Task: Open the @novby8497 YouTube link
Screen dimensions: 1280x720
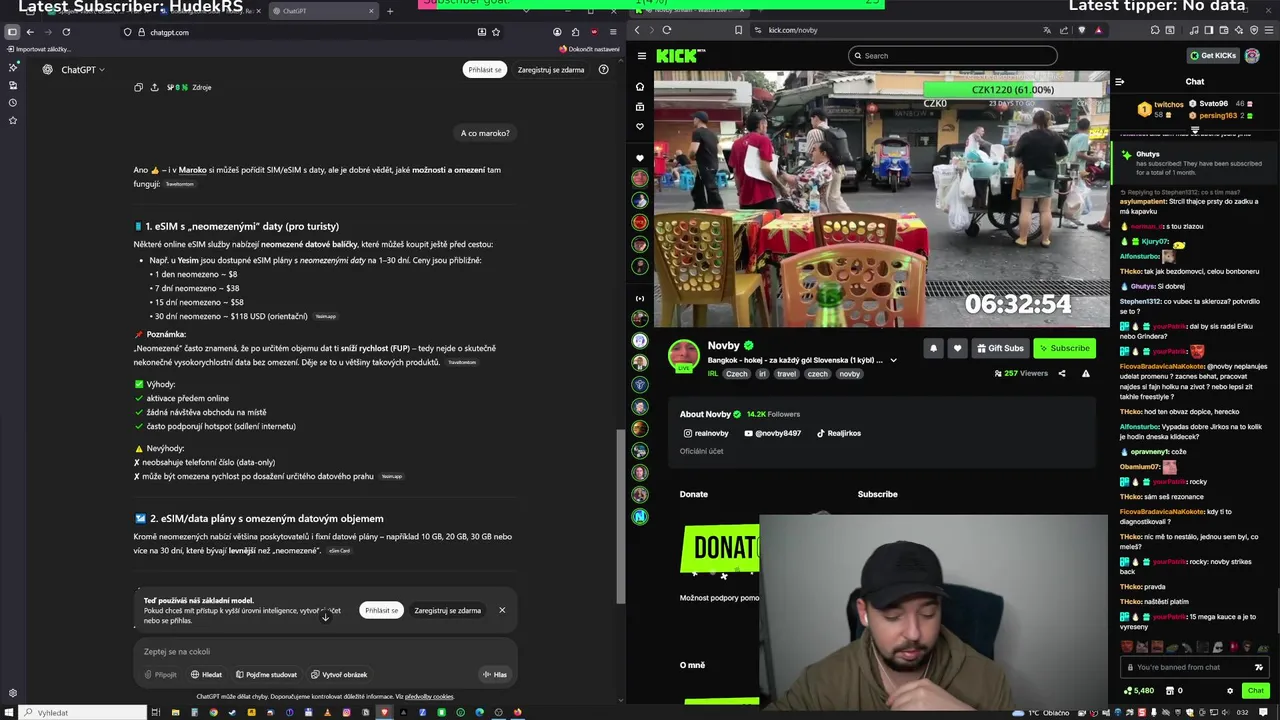Action: click(x=772, y=433)
